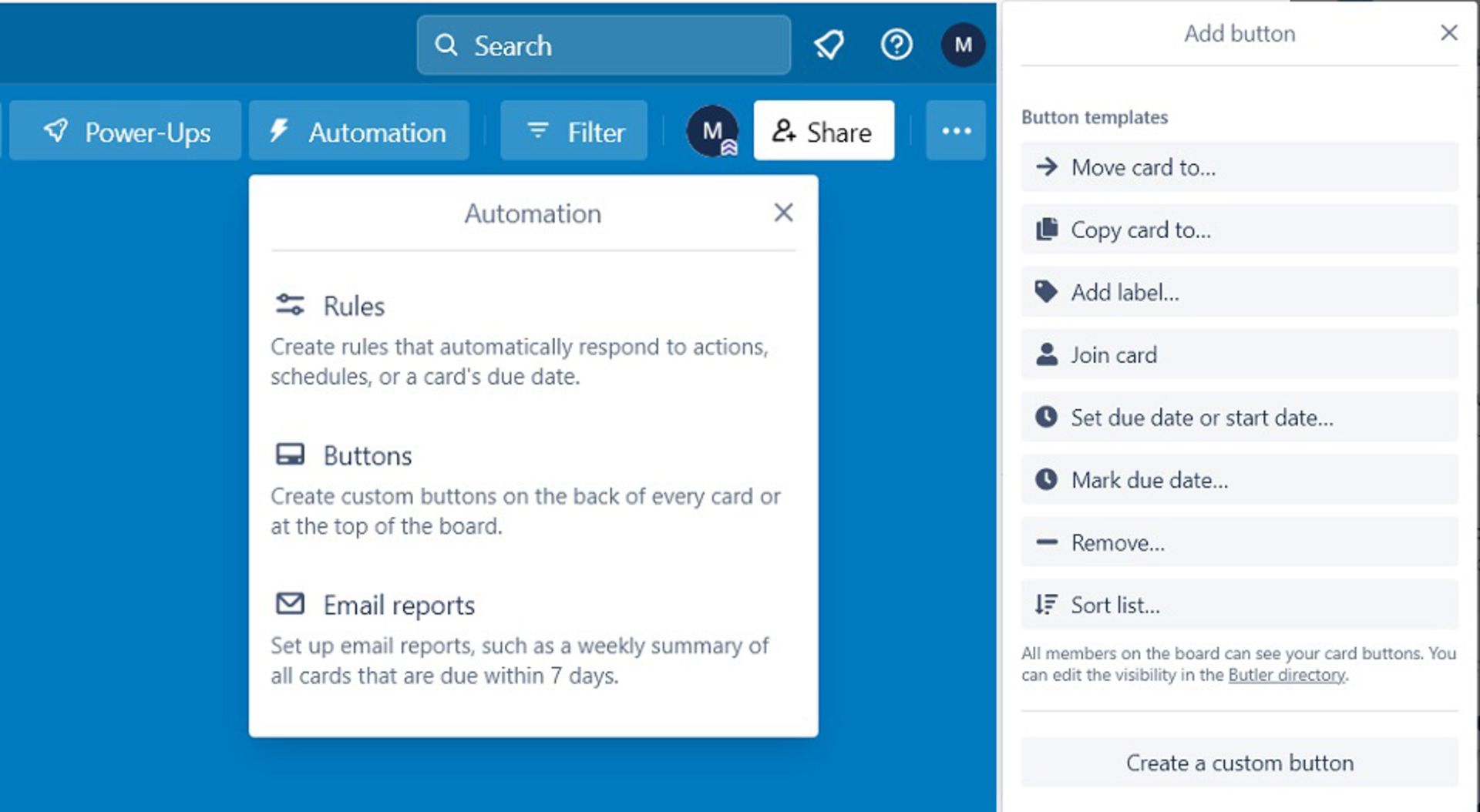Open the account avatar in top bar
1480x812 pixels.
[x=962, y=45]
